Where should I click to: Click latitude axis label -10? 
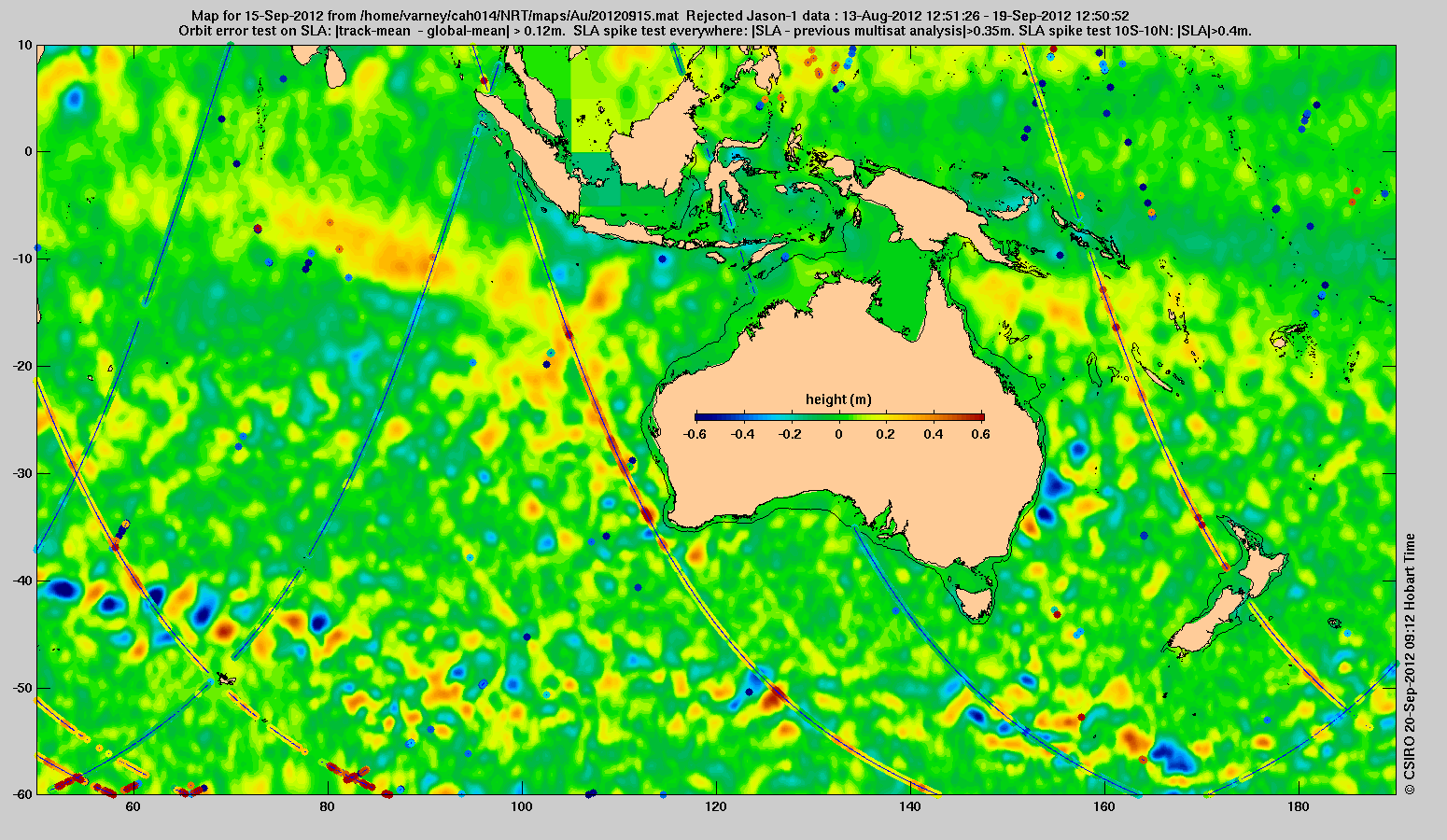point(22,259)
